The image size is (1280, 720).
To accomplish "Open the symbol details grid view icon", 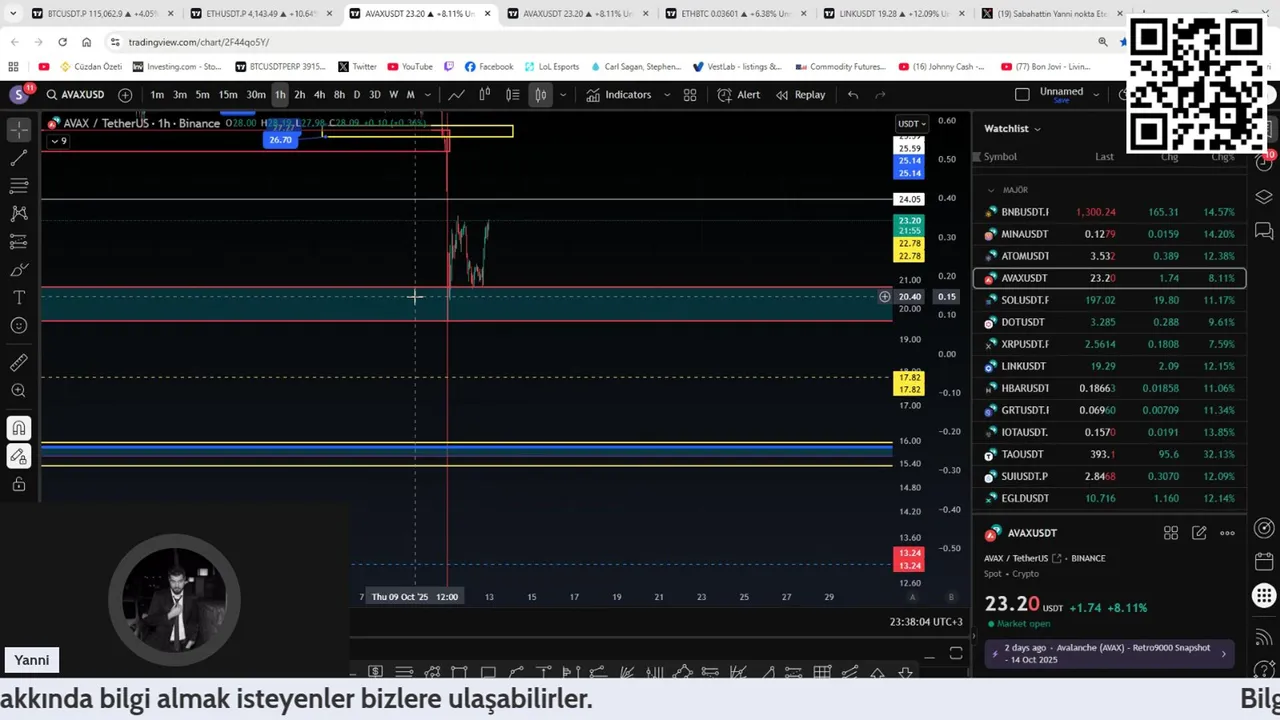I will click(x=1171, y=533).
